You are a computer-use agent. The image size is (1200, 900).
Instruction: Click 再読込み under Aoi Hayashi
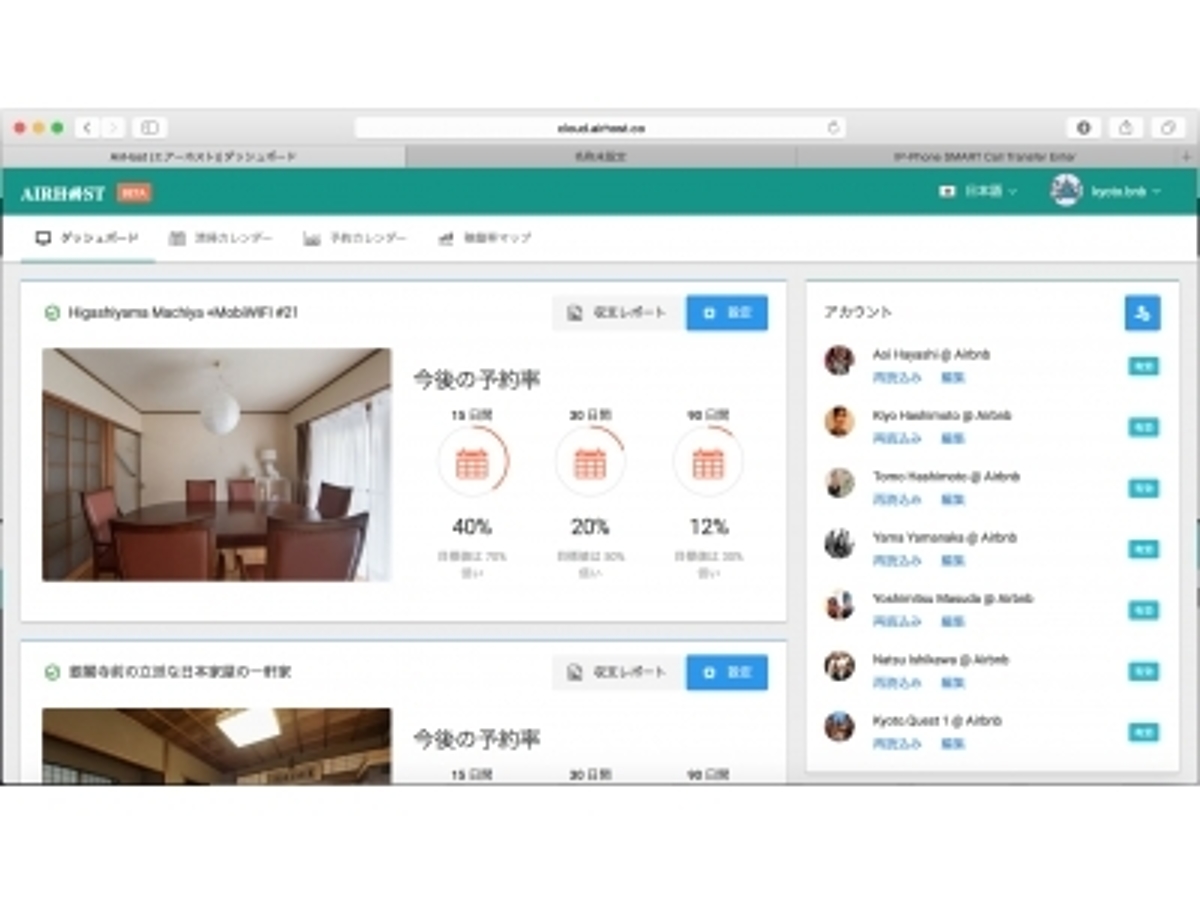(x=897, y=378)
